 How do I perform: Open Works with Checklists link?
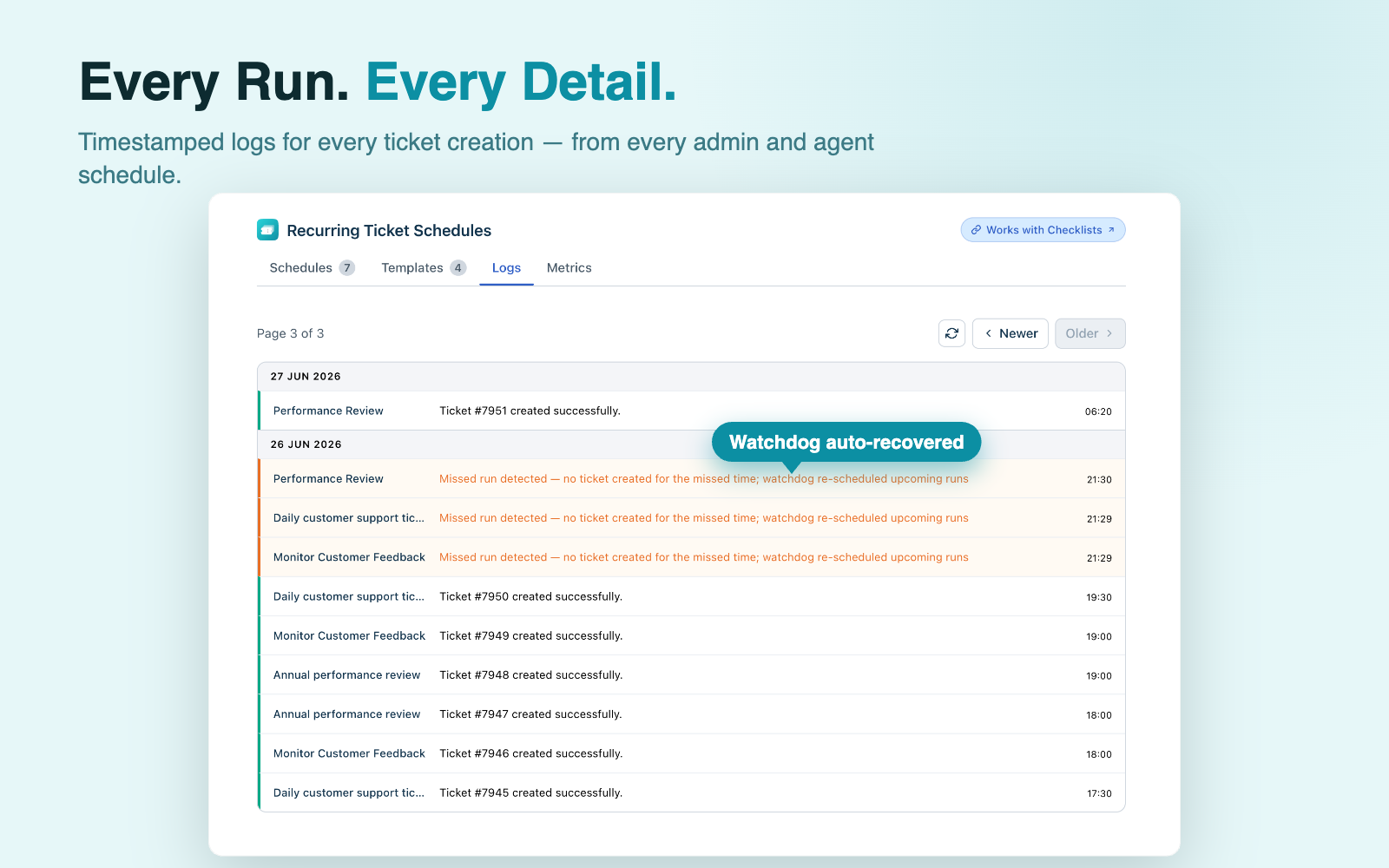(1043, 230)
